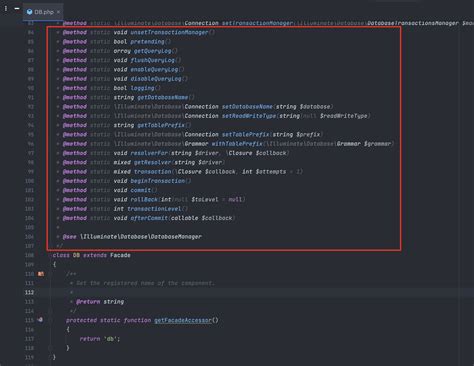Open the tab options three-dots menu

click(6, 8)
